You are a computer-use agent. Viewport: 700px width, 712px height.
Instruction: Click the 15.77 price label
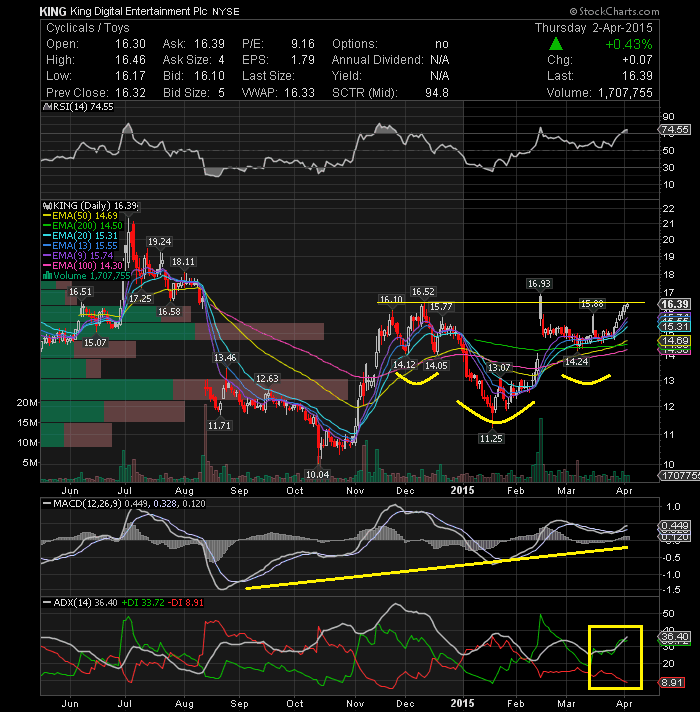click(x=441, y=307)
